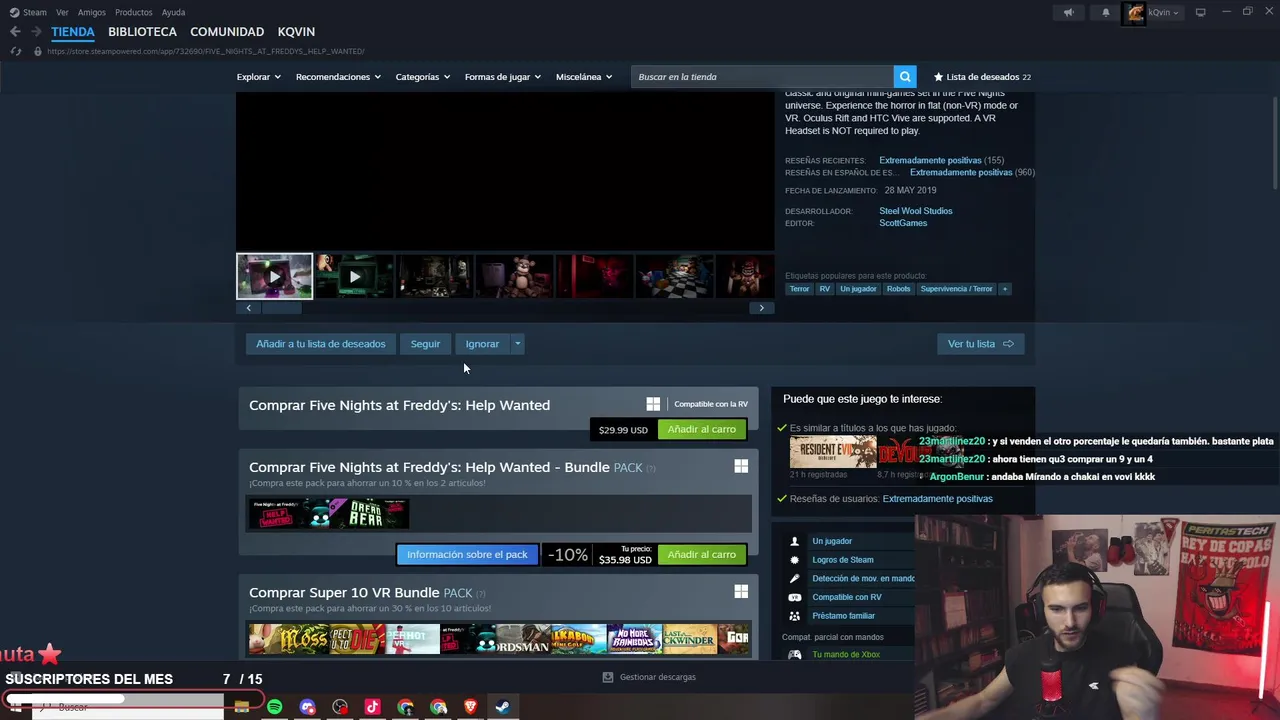
Task: Select the first trailer video thumbnail
Action: [274, 277]
